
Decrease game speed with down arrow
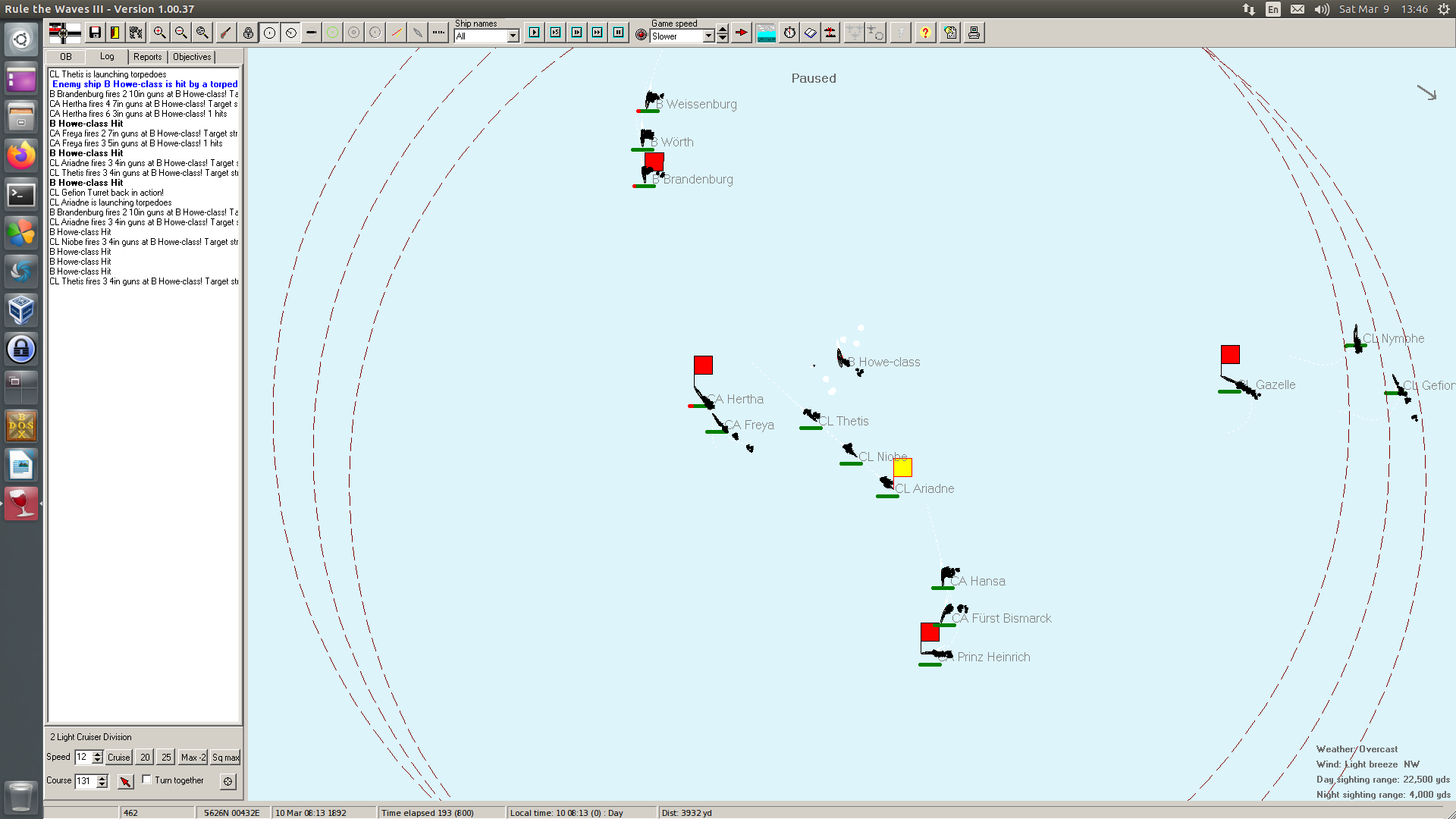[723, 39]
